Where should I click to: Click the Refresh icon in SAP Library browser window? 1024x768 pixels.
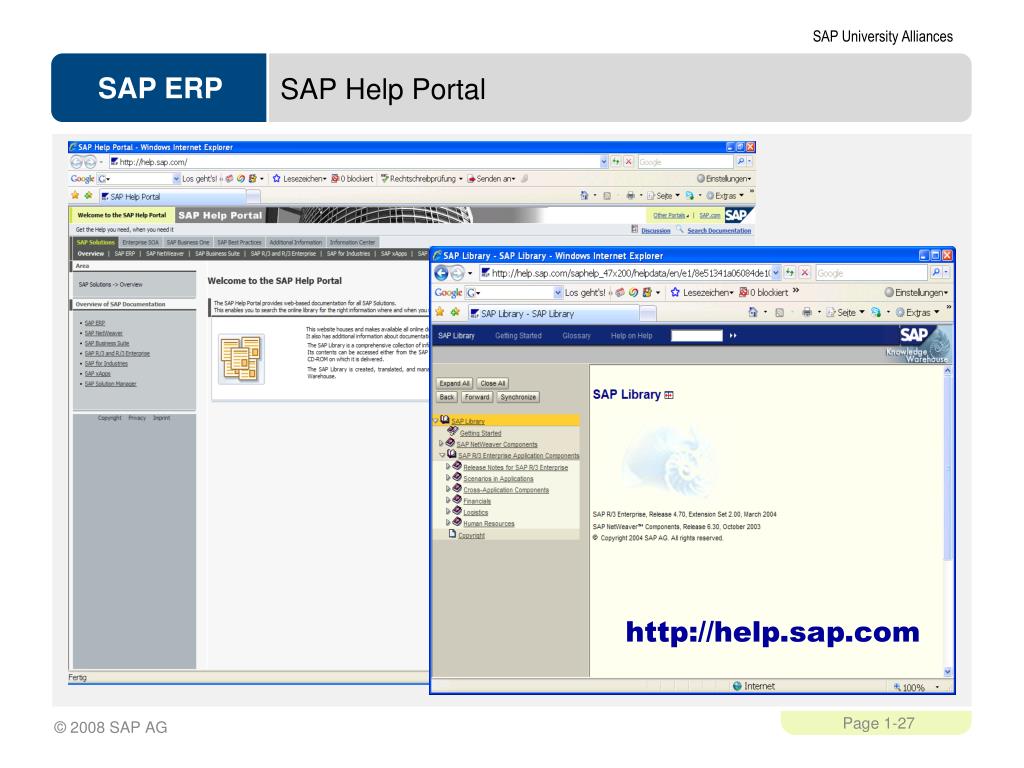click(790, 273)
